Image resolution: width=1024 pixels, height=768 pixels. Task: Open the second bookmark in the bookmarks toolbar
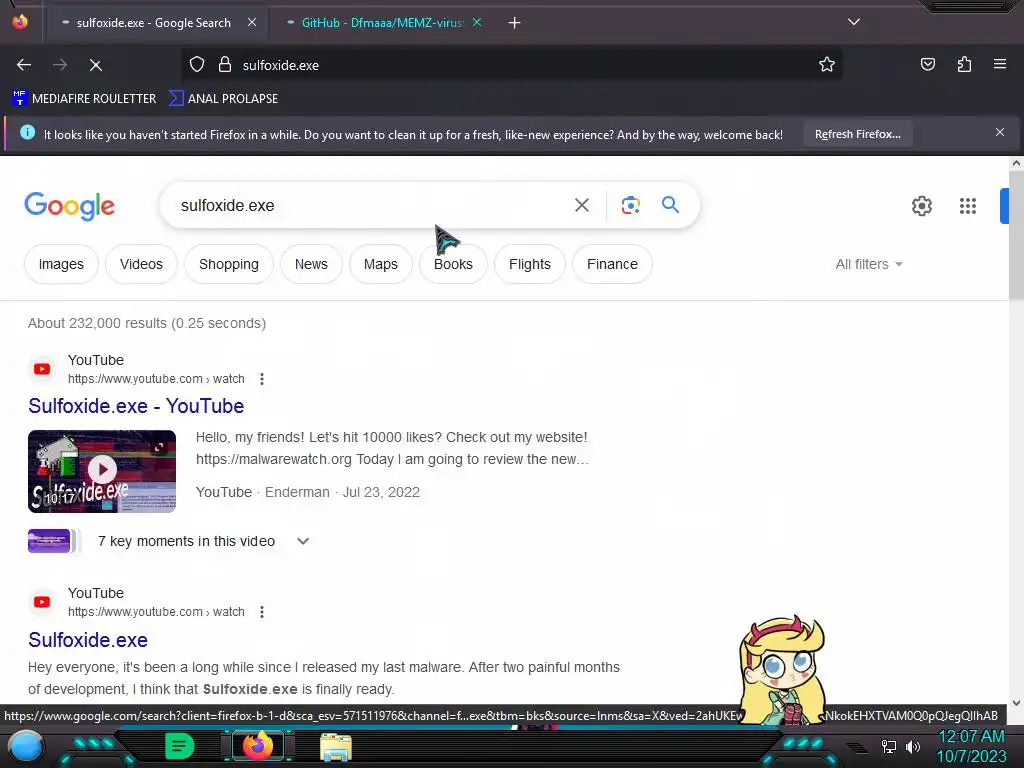coord(223,99)
